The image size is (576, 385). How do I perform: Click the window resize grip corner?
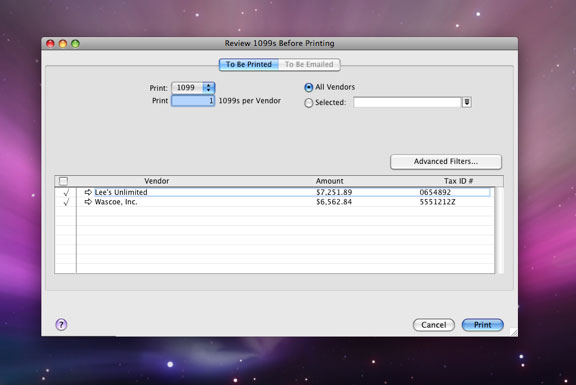click(x=514, y=332)
